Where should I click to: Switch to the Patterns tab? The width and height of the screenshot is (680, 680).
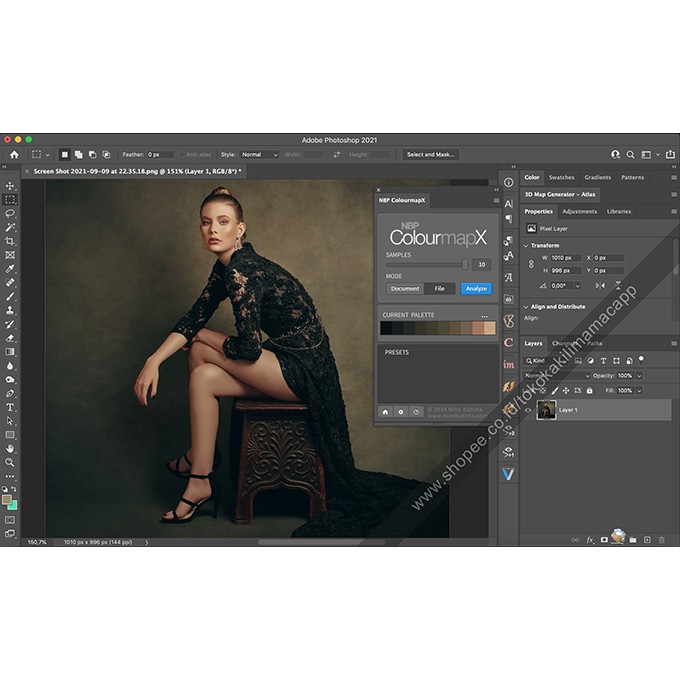(632, 177)
